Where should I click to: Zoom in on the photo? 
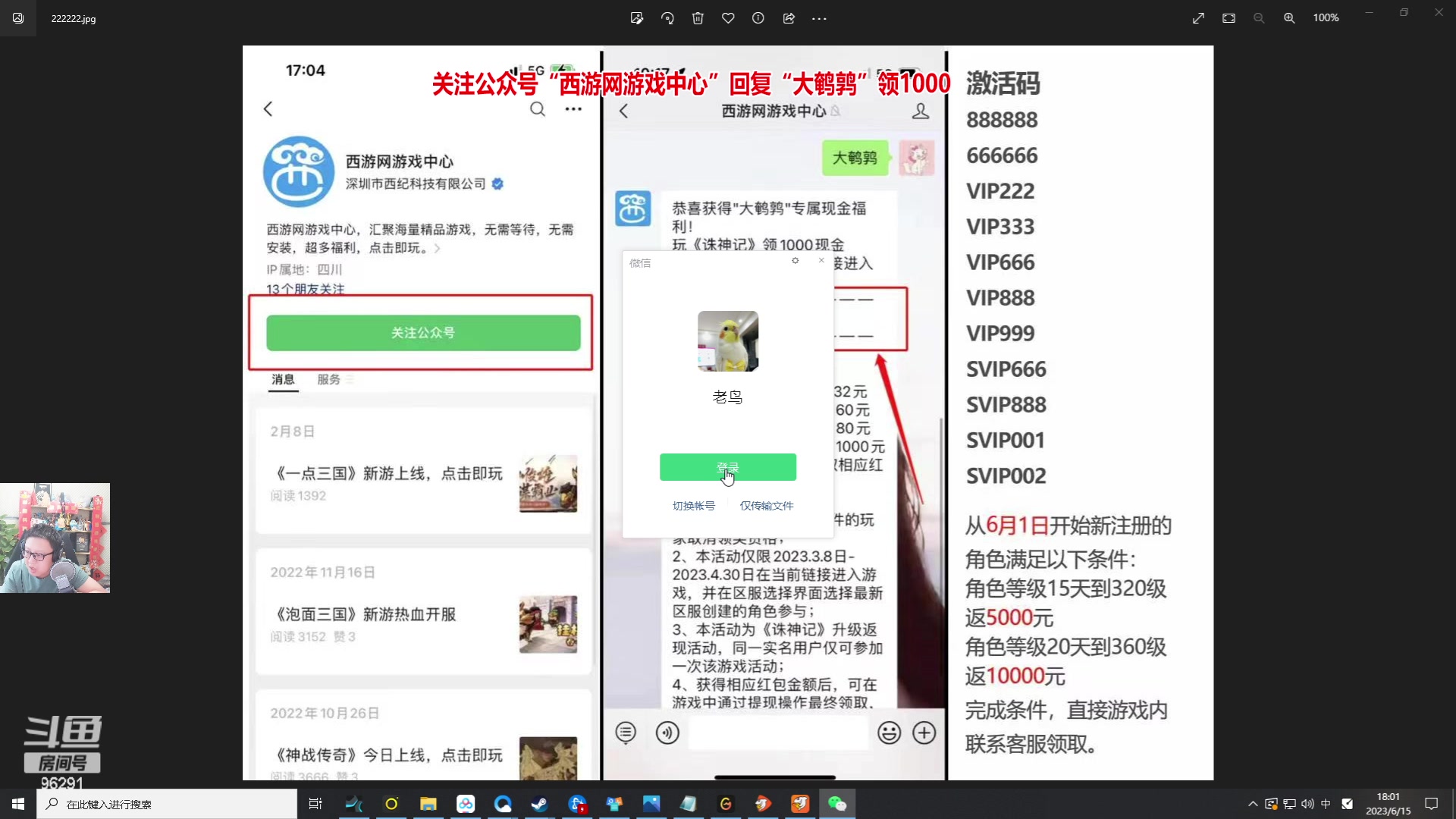tap(1289, 18)
